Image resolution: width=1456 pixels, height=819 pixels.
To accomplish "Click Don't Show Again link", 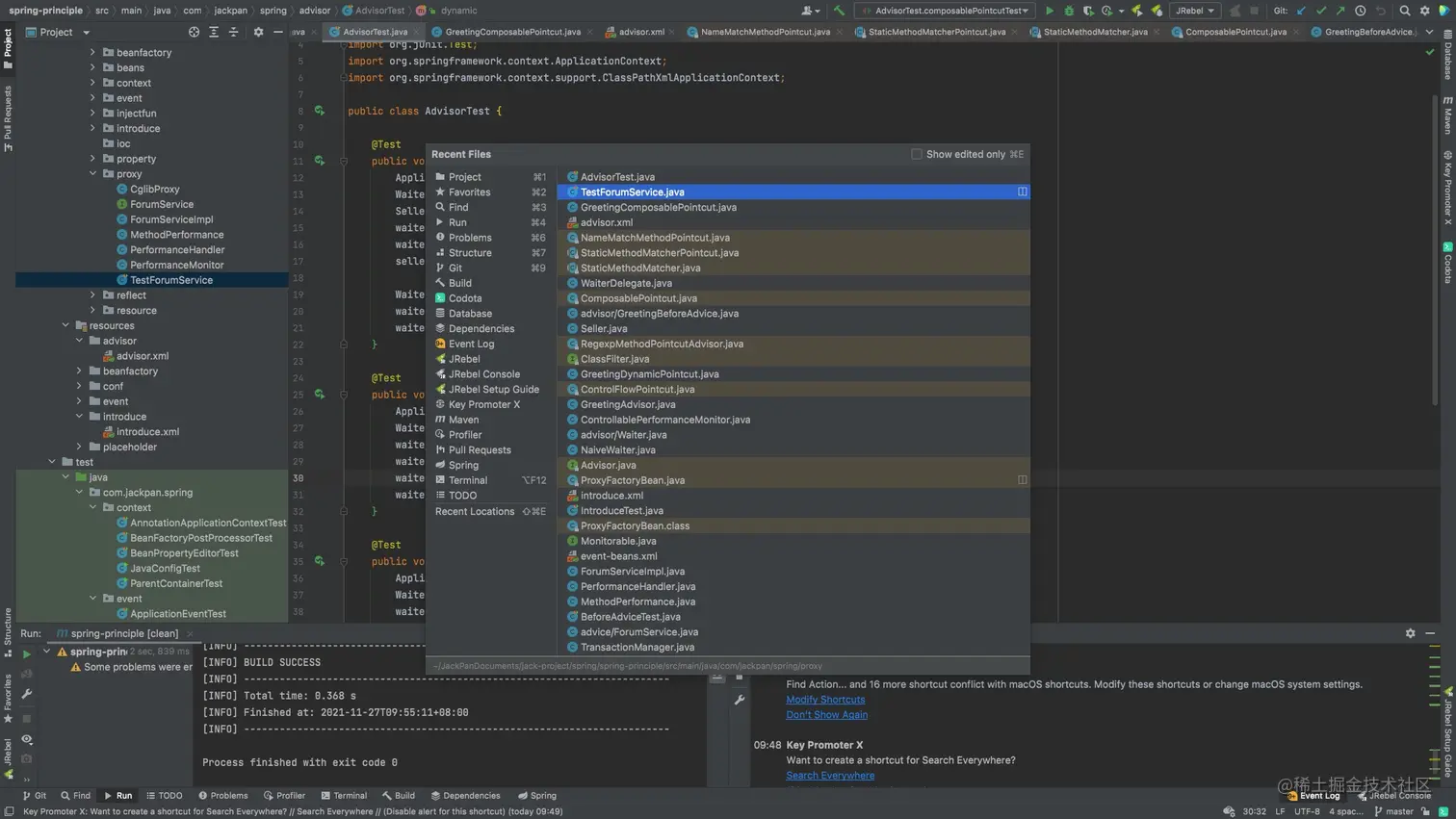I will pos(826,714).
